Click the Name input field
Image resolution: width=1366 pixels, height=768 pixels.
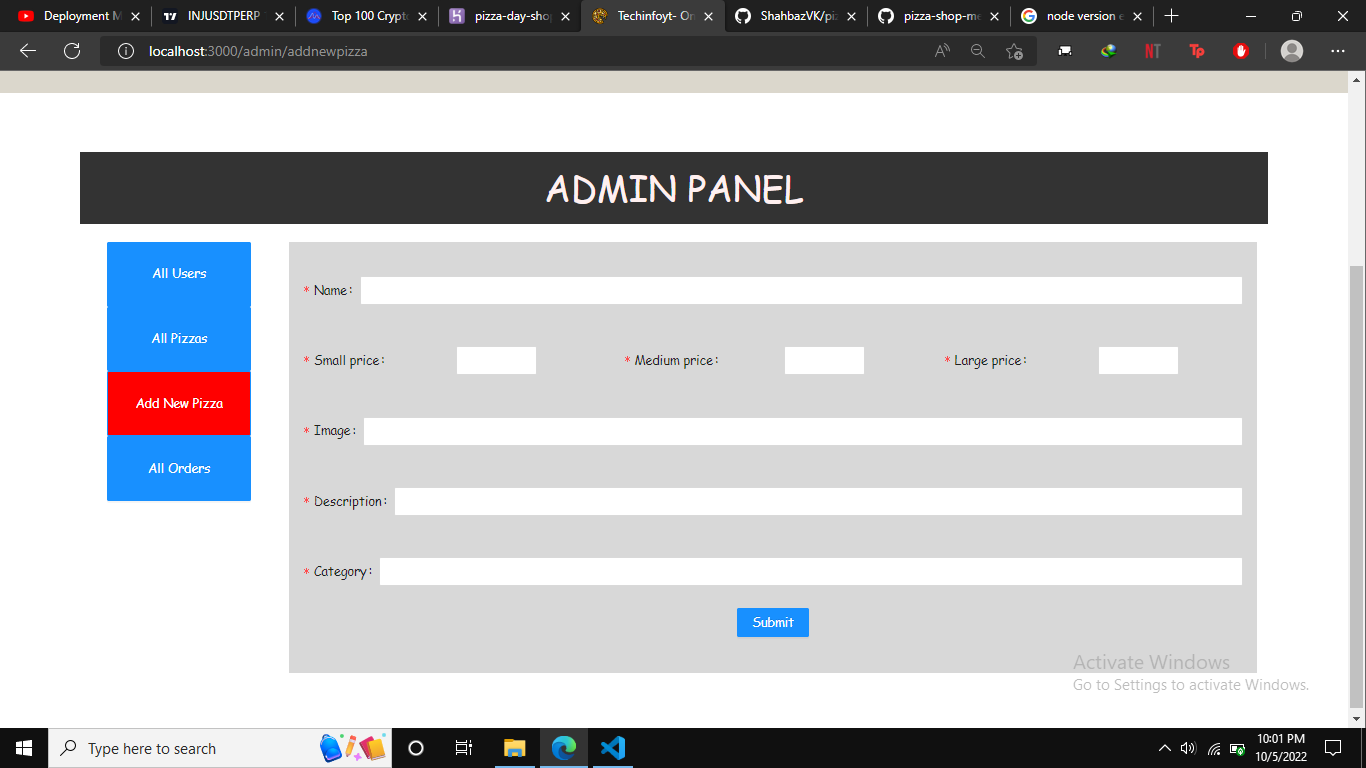[800, 290]
